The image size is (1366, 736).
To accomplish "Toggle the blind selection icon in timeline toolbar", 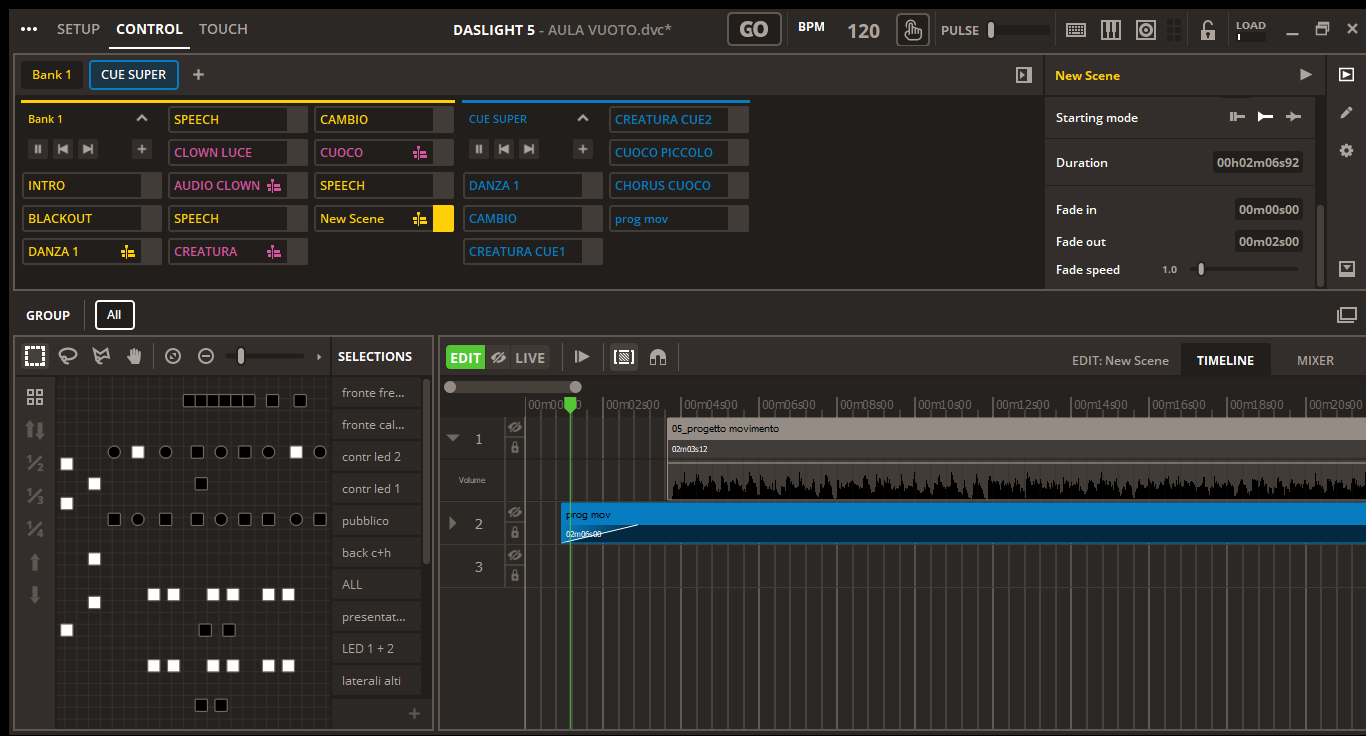I will click(624, 357).
